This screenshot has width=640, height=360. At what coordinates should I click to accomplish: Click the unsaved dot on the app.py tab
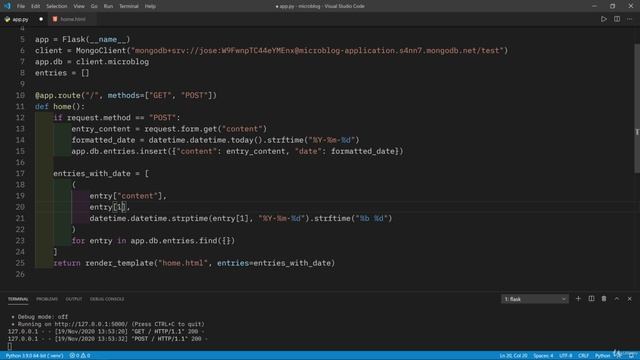[x=41, y=19]
